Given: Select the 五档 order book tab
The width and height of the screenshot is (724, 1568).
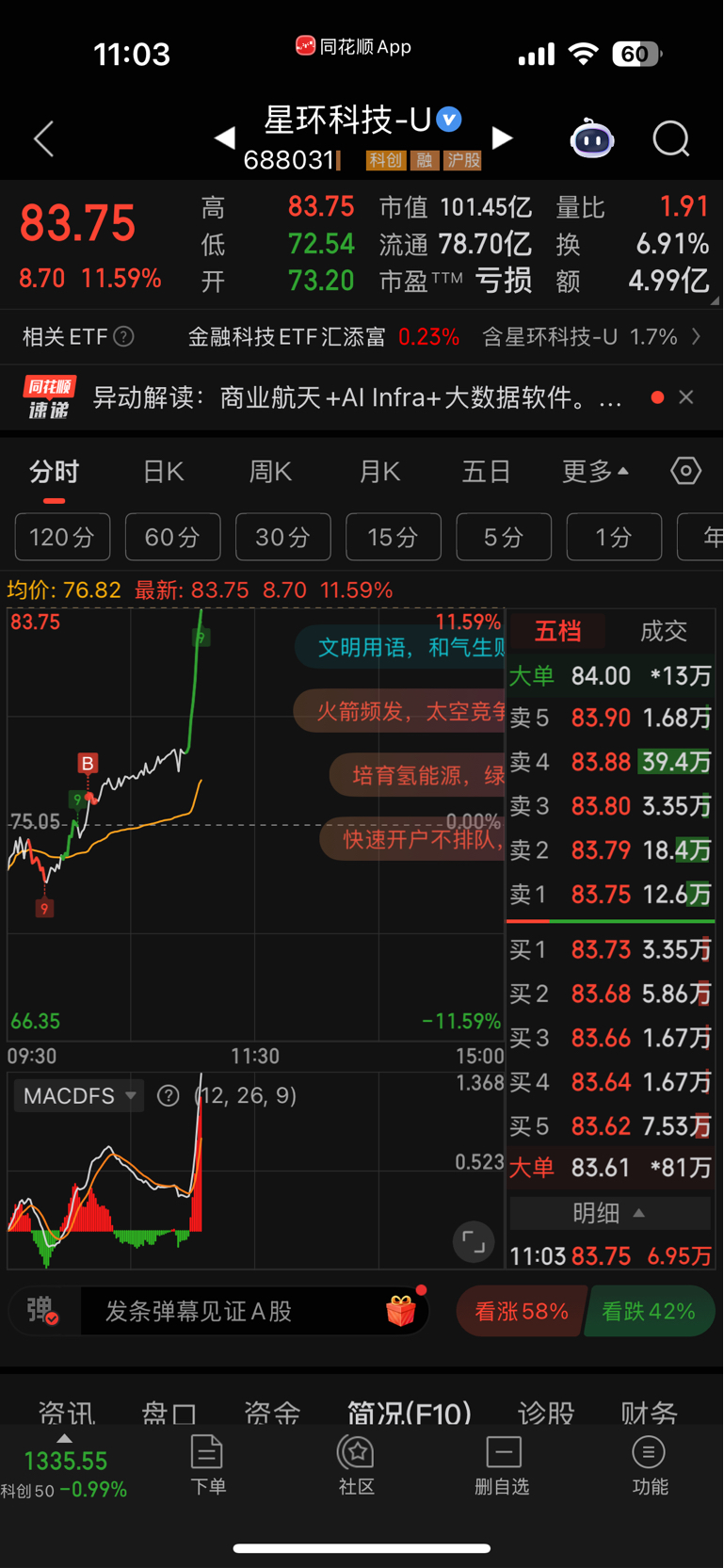Looking at the screenshot, I should [x=557, y=631].
